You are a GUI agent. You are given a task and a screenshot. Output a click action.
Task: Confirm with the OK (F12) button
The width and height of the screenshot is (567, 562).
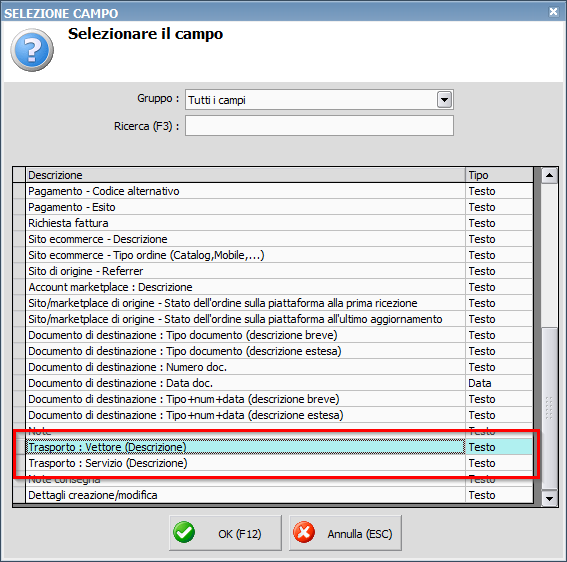[x=225, y=533]
